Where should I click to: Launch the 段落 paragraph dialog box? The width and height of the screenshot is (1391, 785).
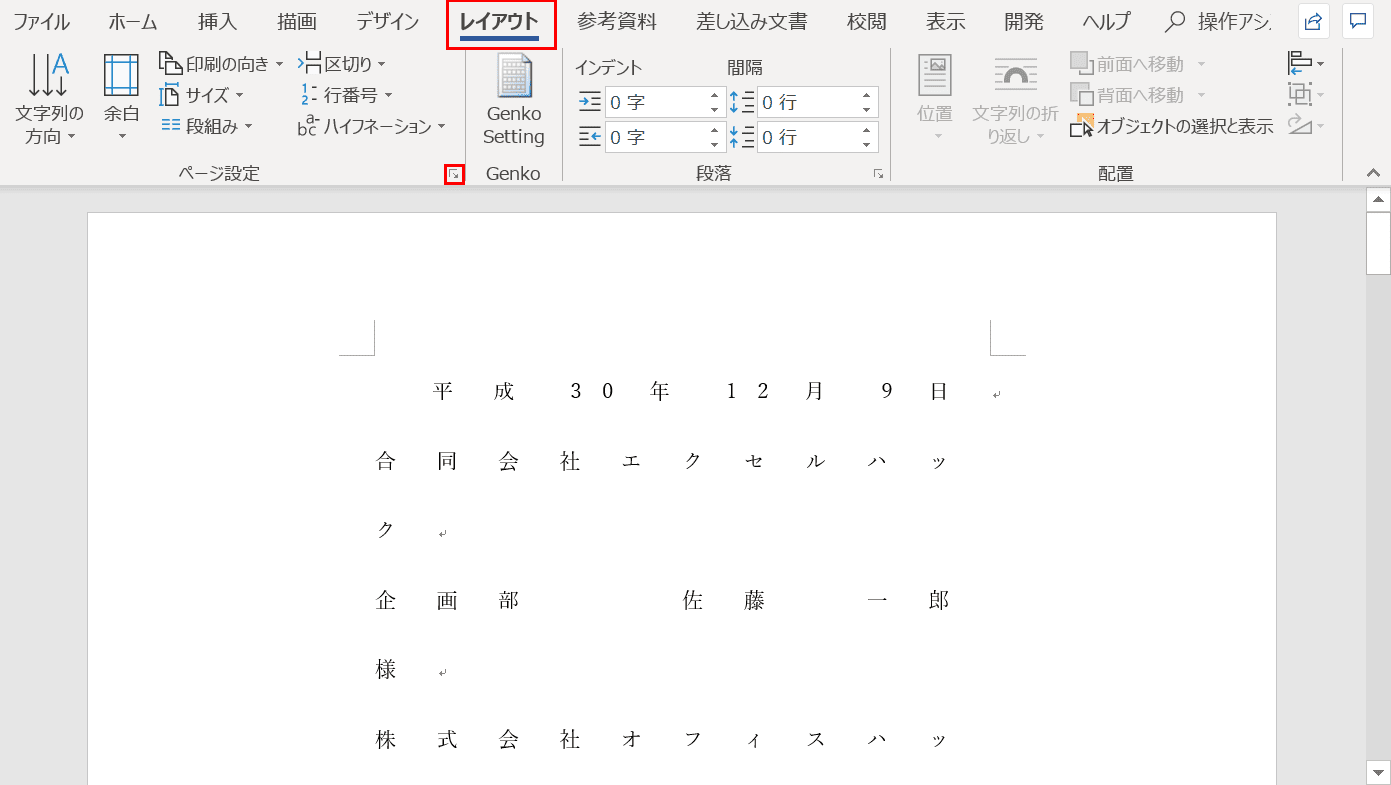click(x=878, y=174)
